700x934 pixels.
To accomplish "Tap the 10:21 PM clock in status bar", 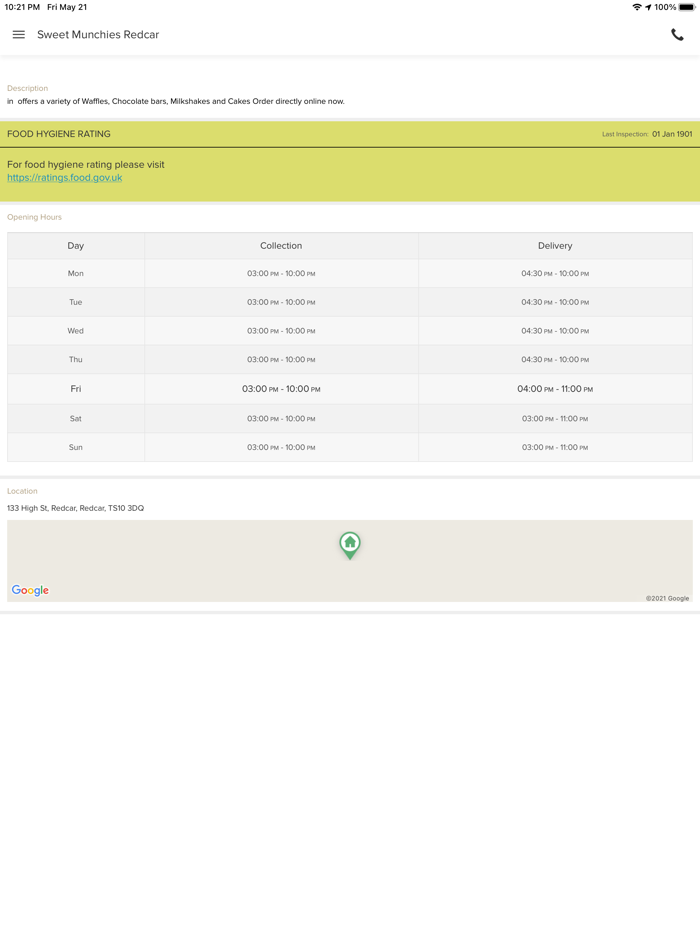I will tap(22, 7).
